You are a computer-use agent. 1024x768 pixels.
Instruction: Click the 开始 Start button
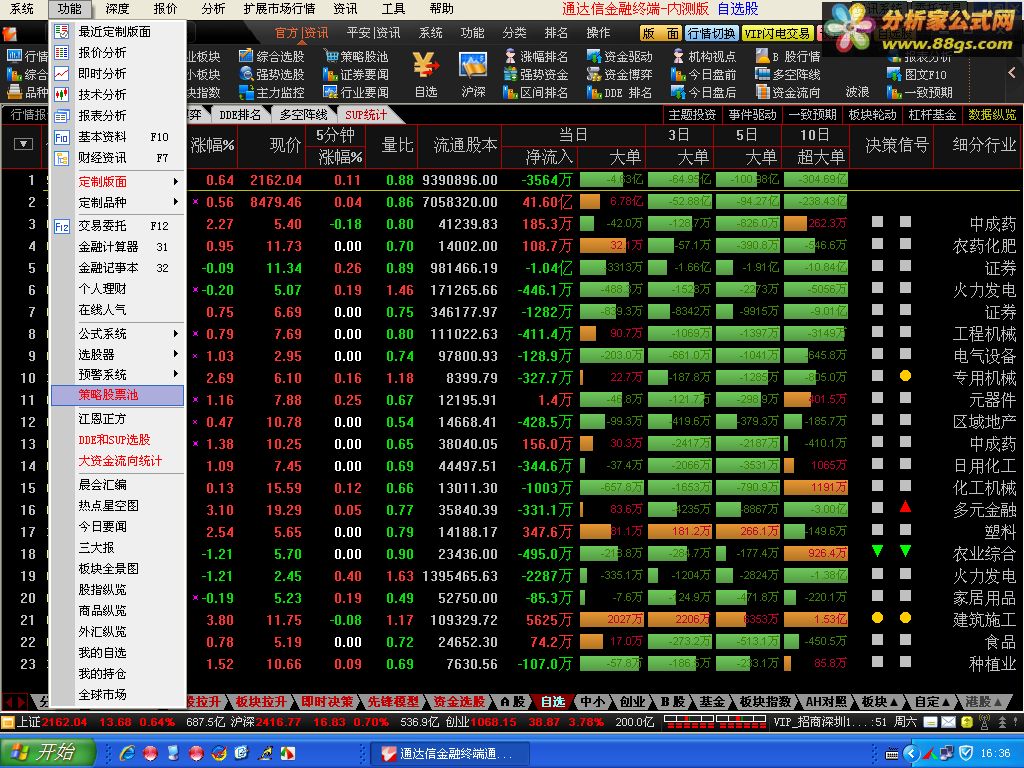(46, 752)
